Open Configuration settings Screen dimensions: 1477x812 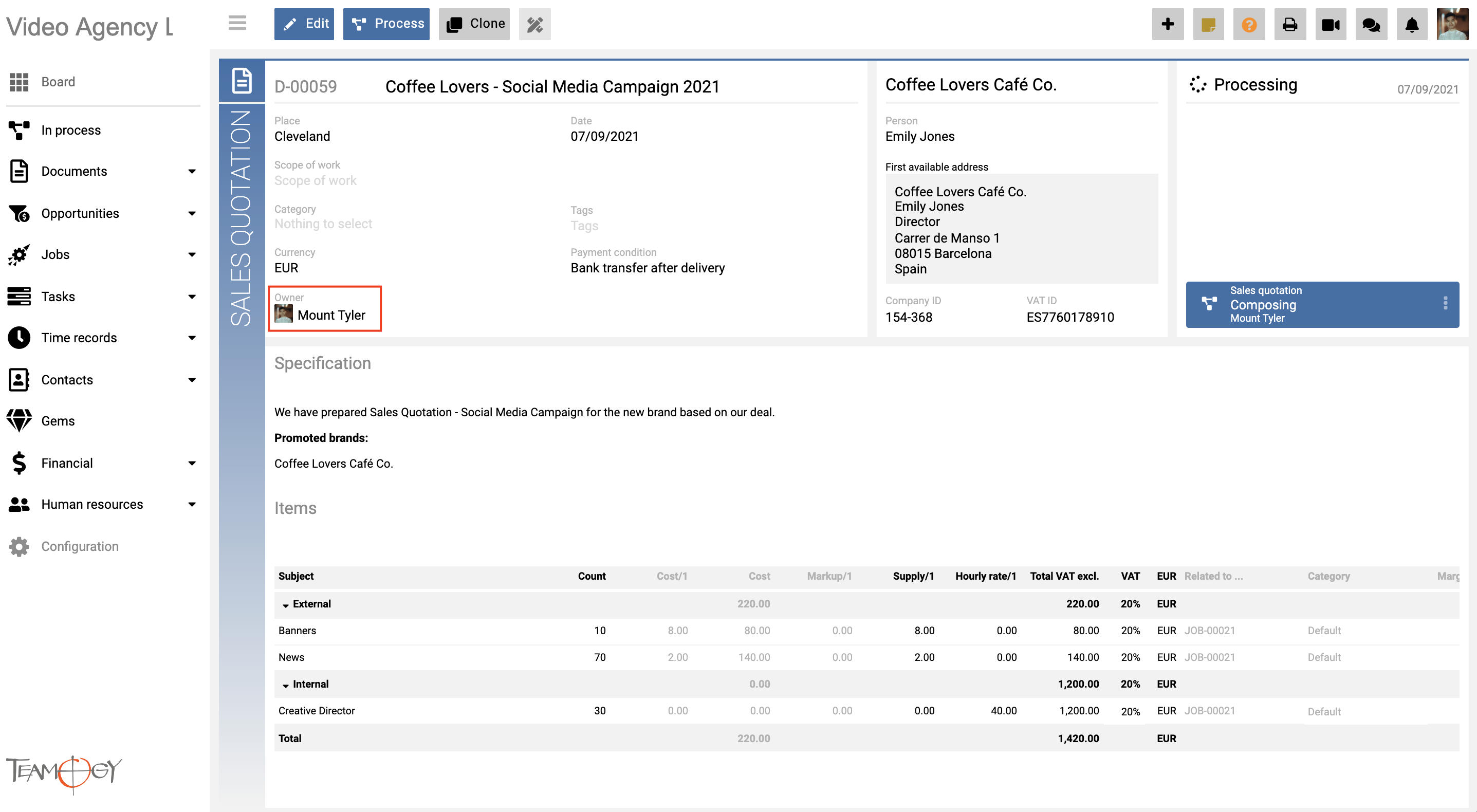coord(80,546)
